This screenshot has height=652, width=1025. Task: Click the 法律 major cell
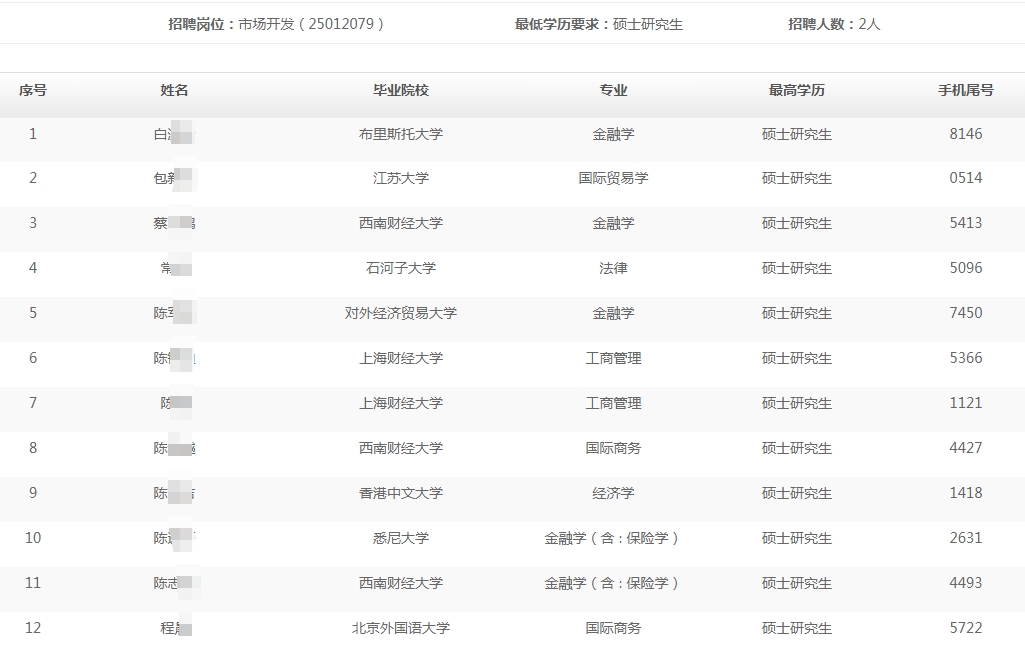point(613,268)
